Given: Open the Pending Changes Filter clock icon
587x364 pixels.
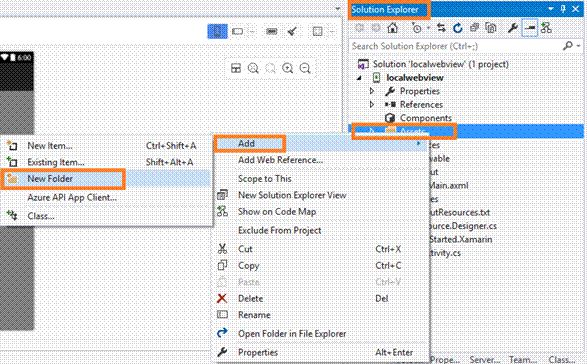Looking at the screenshot, I should coord(416,28).
